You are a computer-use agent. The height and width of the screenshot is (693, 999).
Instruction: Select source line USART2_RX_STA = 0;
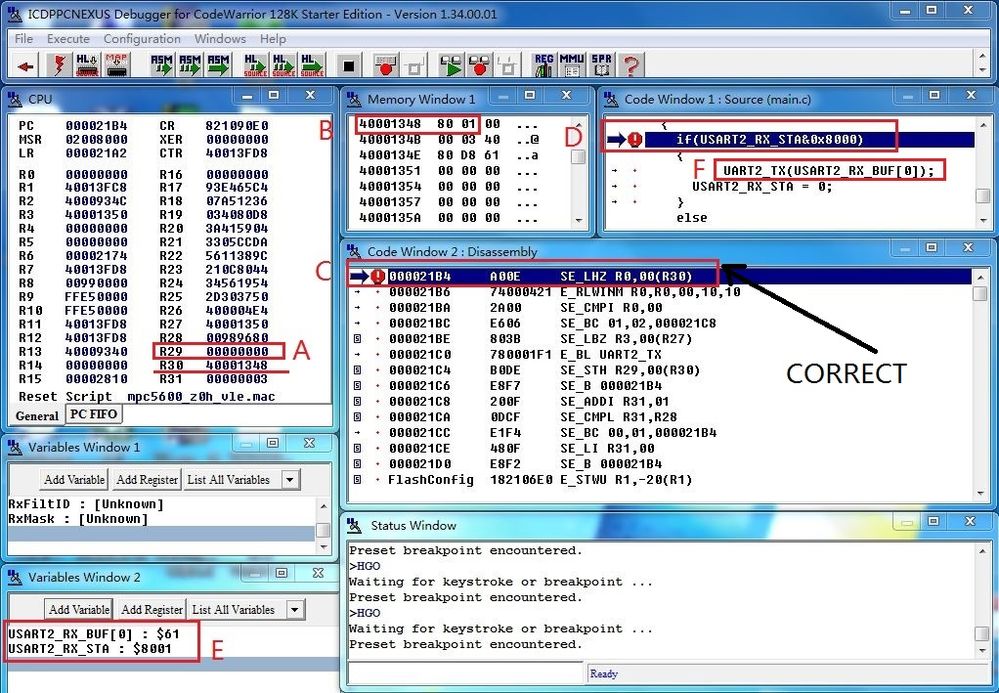[762, 187]
